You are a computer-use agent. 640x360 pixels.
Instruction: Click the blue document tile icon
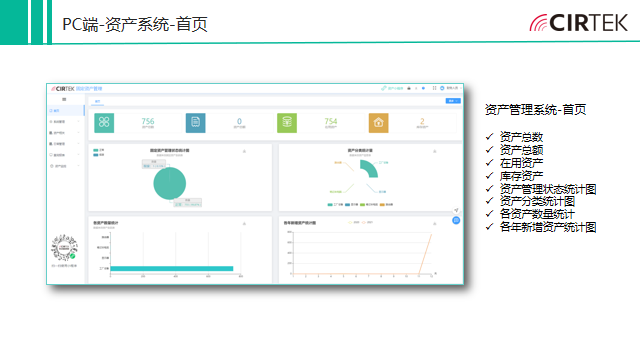(x=196, y=123)
